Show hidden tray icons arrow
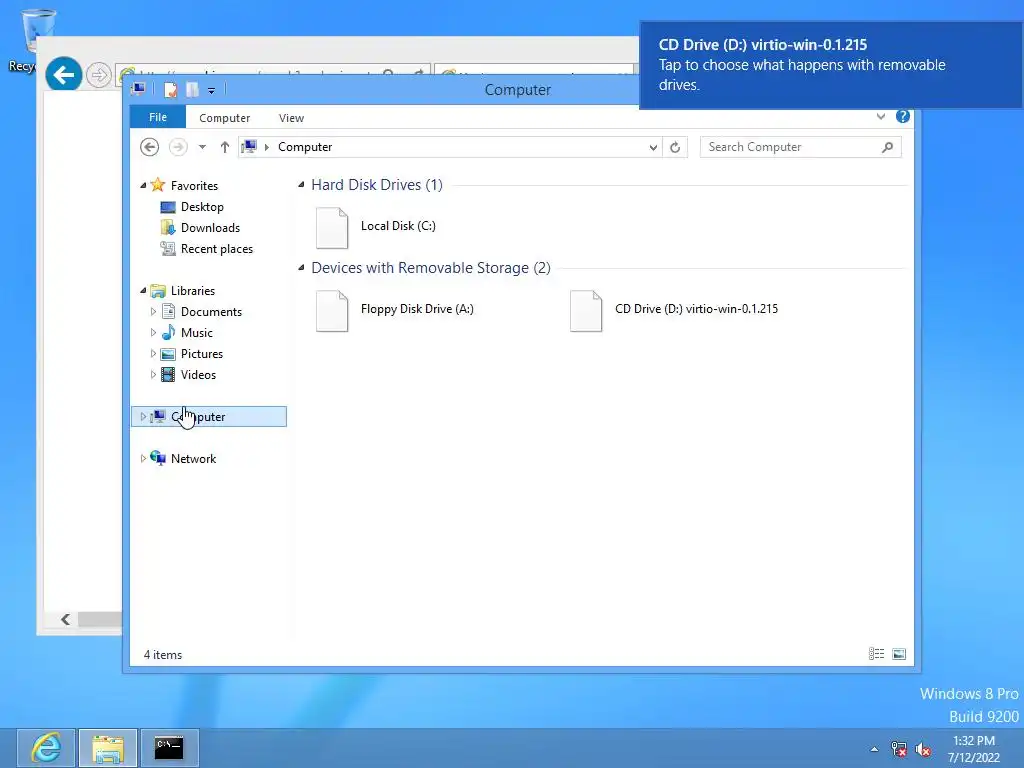Screen dimensions: 1024x768 point(874,749)
